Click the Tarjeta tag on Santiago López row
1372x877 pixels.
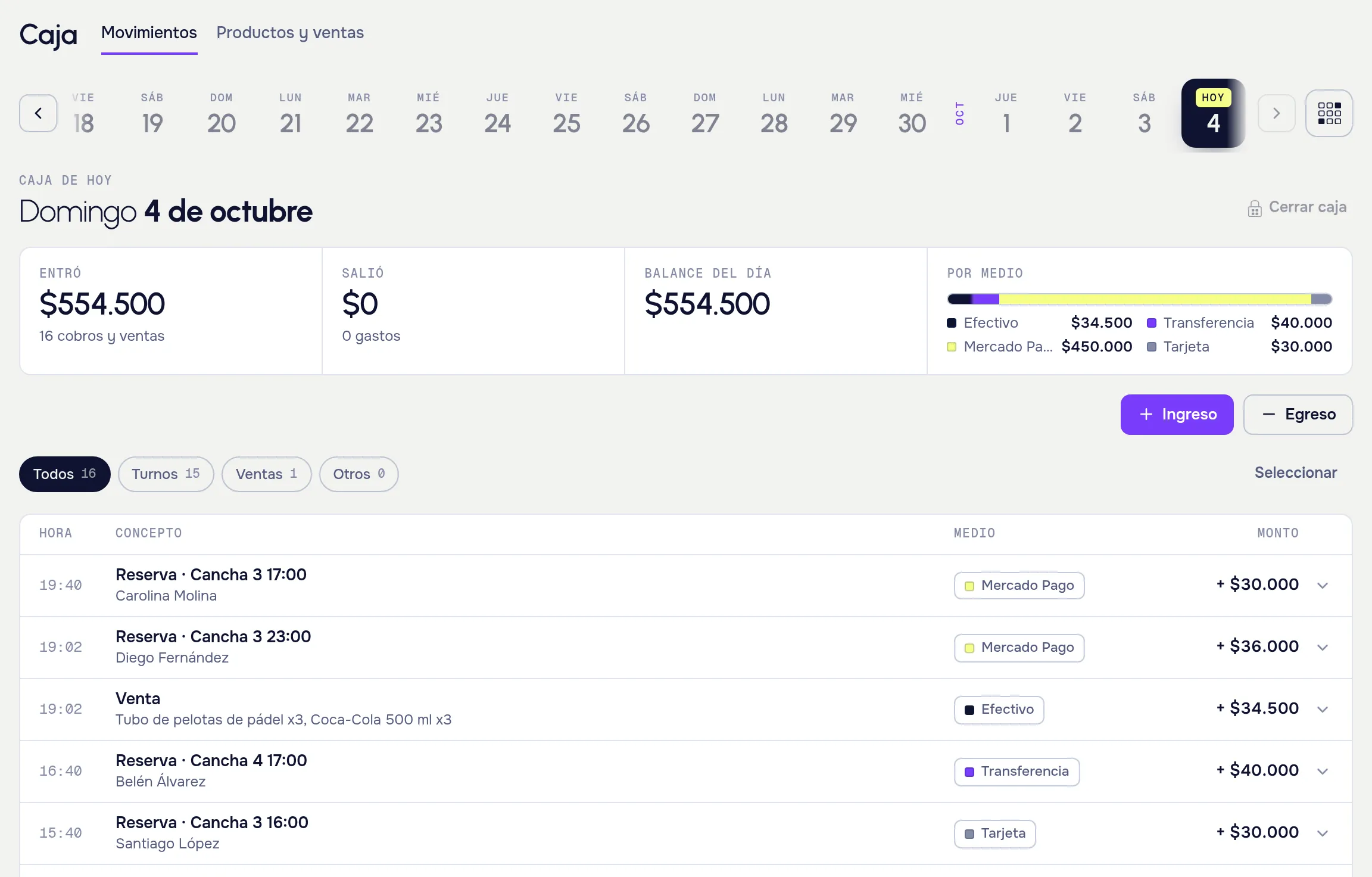994,834
